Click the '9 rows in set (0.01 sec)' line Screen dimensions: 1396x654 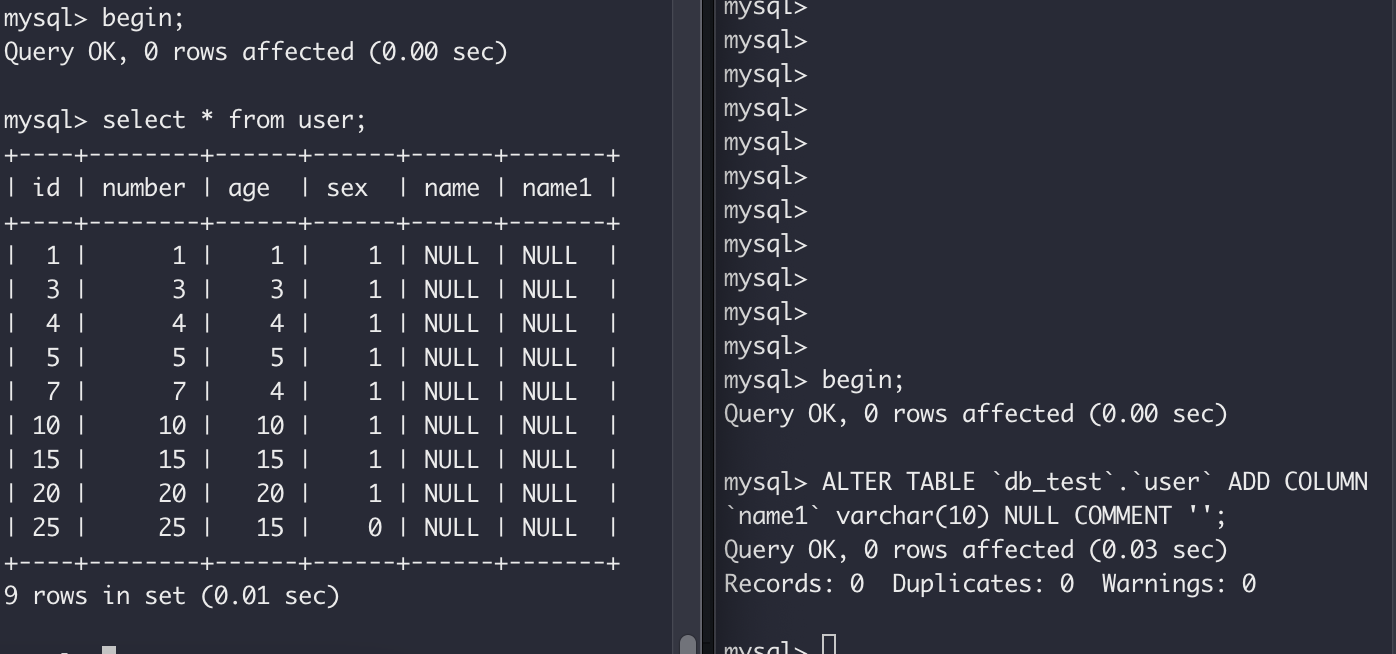172,596
